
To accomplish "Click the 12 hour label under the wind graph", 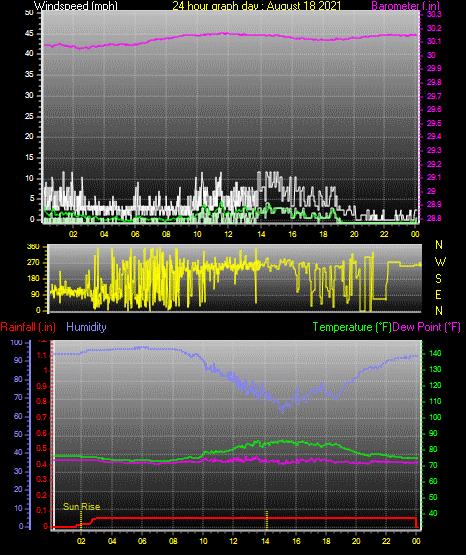I will tap(228, 234).
